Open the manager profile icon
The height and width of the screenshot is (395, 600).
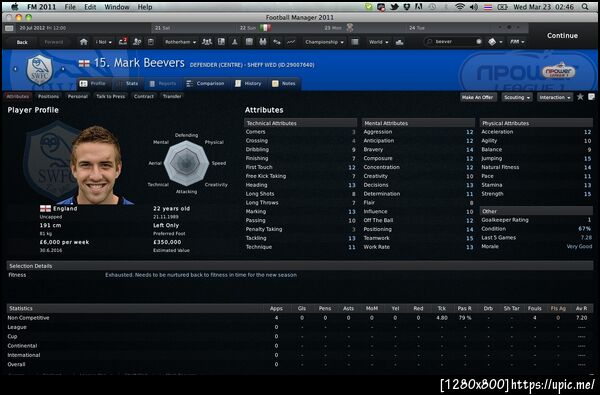coord(137,42)
